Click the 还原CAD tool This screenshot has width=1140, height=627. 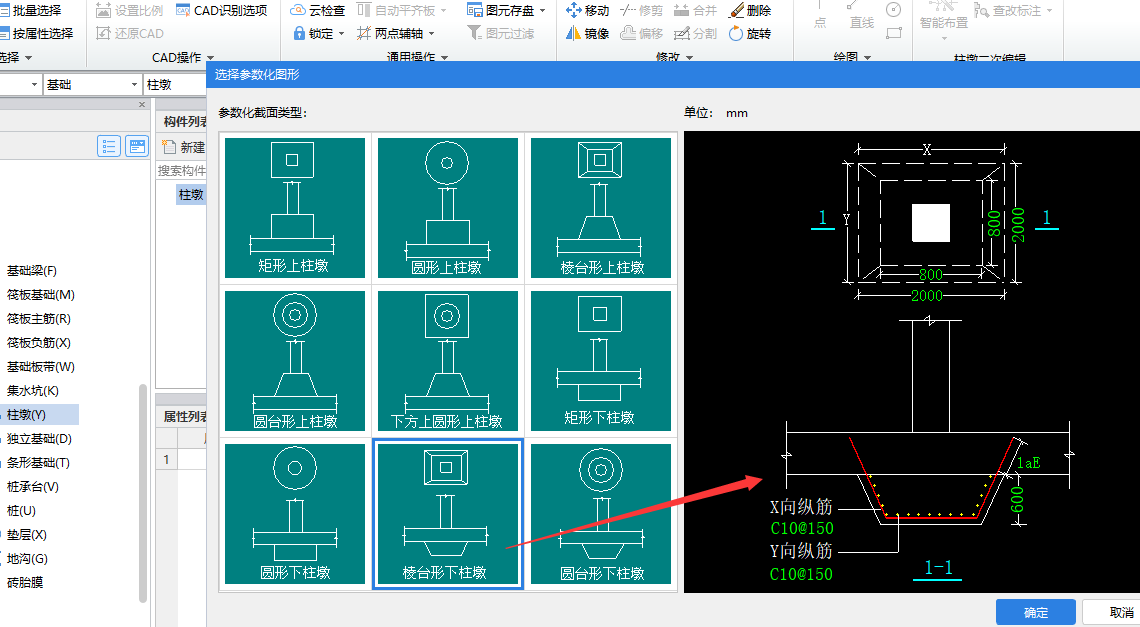[131, 33]
